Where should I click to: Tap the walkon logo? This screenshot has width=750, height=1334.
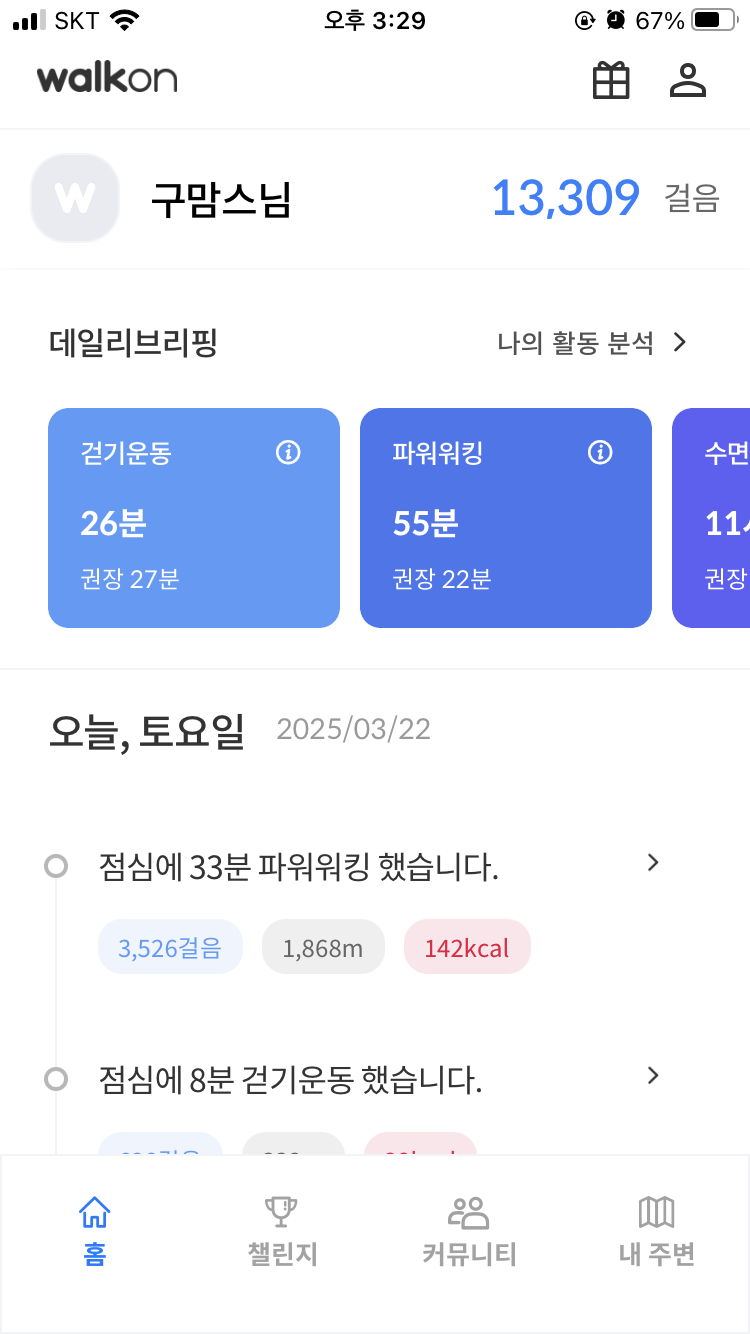pos(107,78)
